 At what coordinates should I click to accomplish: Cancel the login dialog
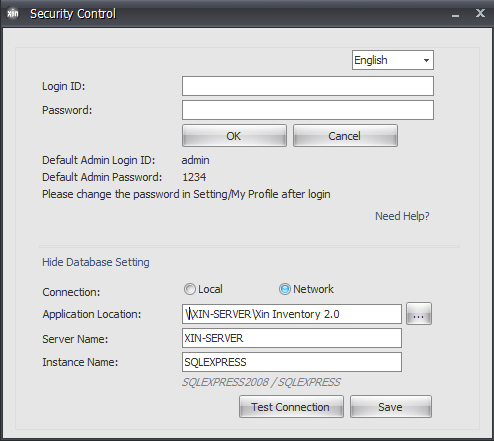click(345, 136)
